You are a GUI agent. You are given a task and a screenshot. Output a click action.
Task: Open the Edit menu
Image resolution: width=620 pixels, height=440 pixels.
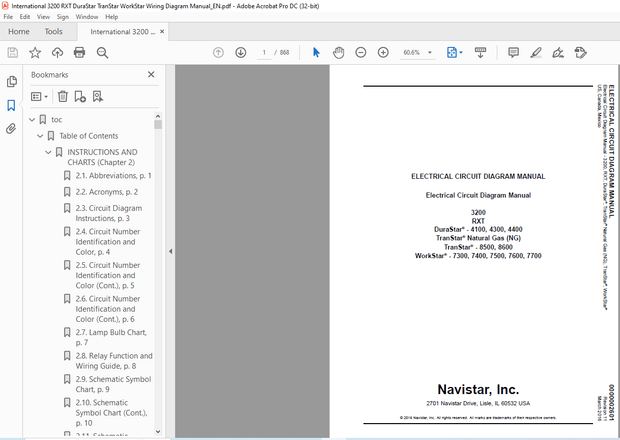25,17
